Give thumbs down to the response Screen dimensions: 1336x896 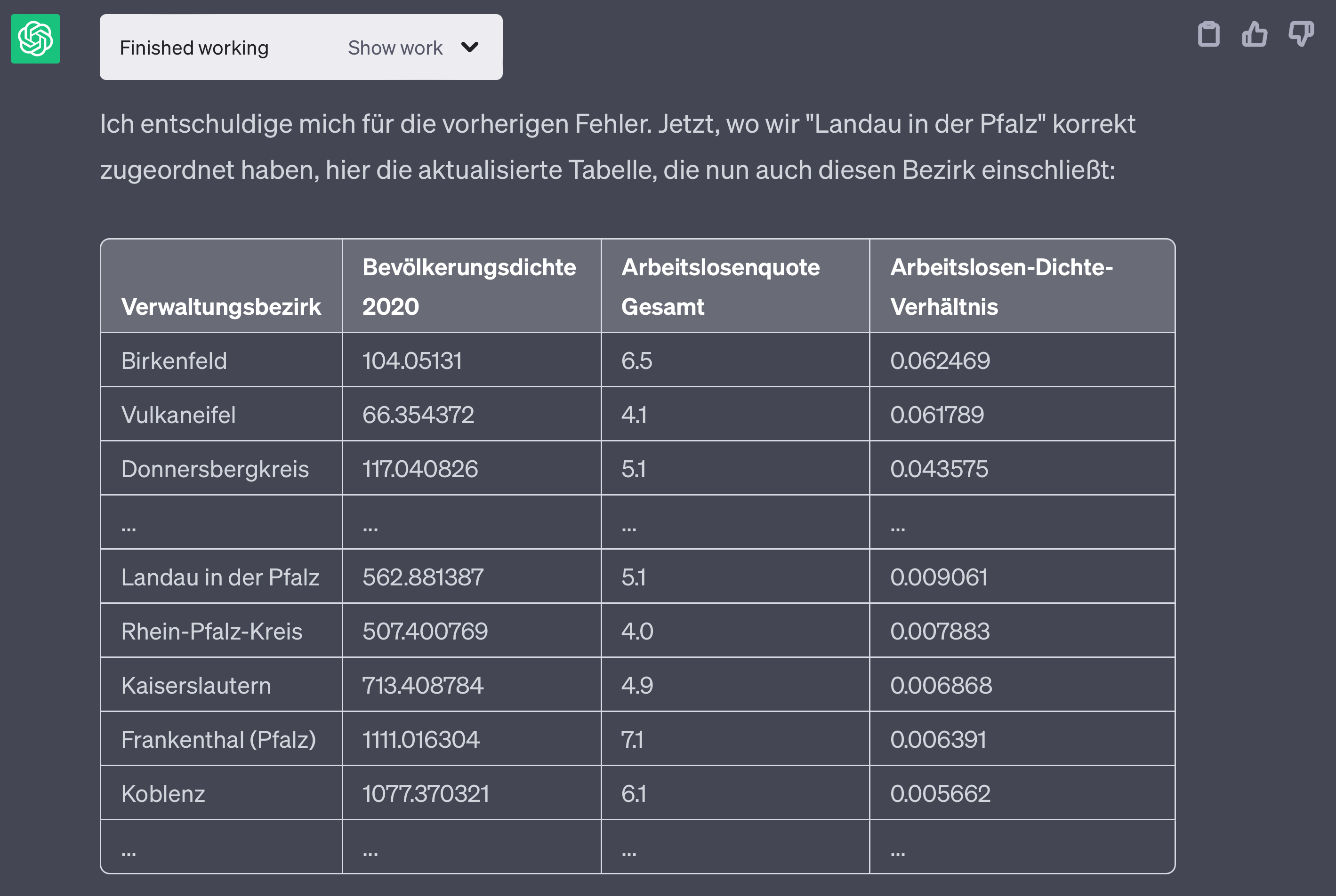click(x=1301, y=34)
